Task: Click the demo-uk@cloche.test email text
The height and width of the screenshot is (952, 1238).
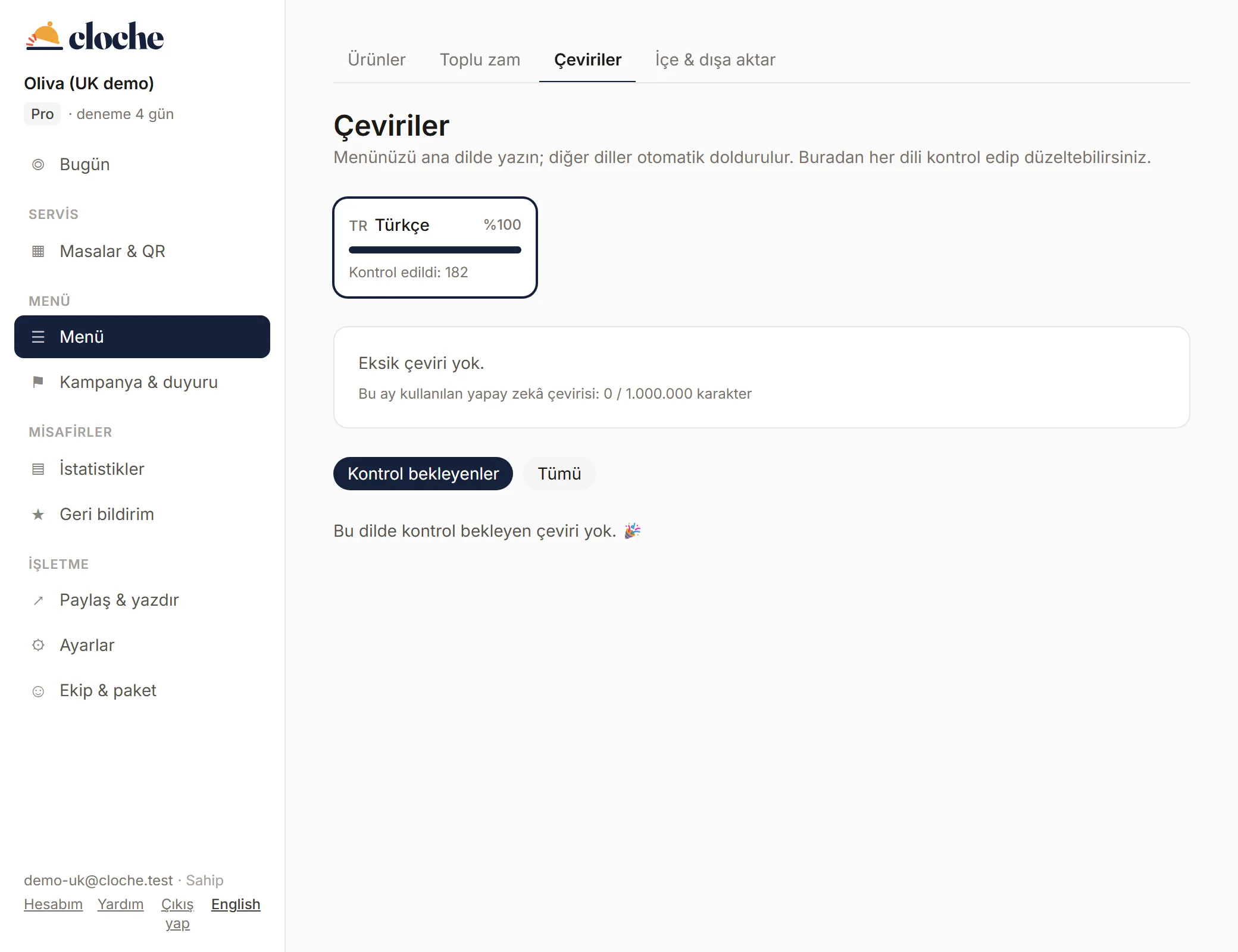Action: [x=98, y=880]
